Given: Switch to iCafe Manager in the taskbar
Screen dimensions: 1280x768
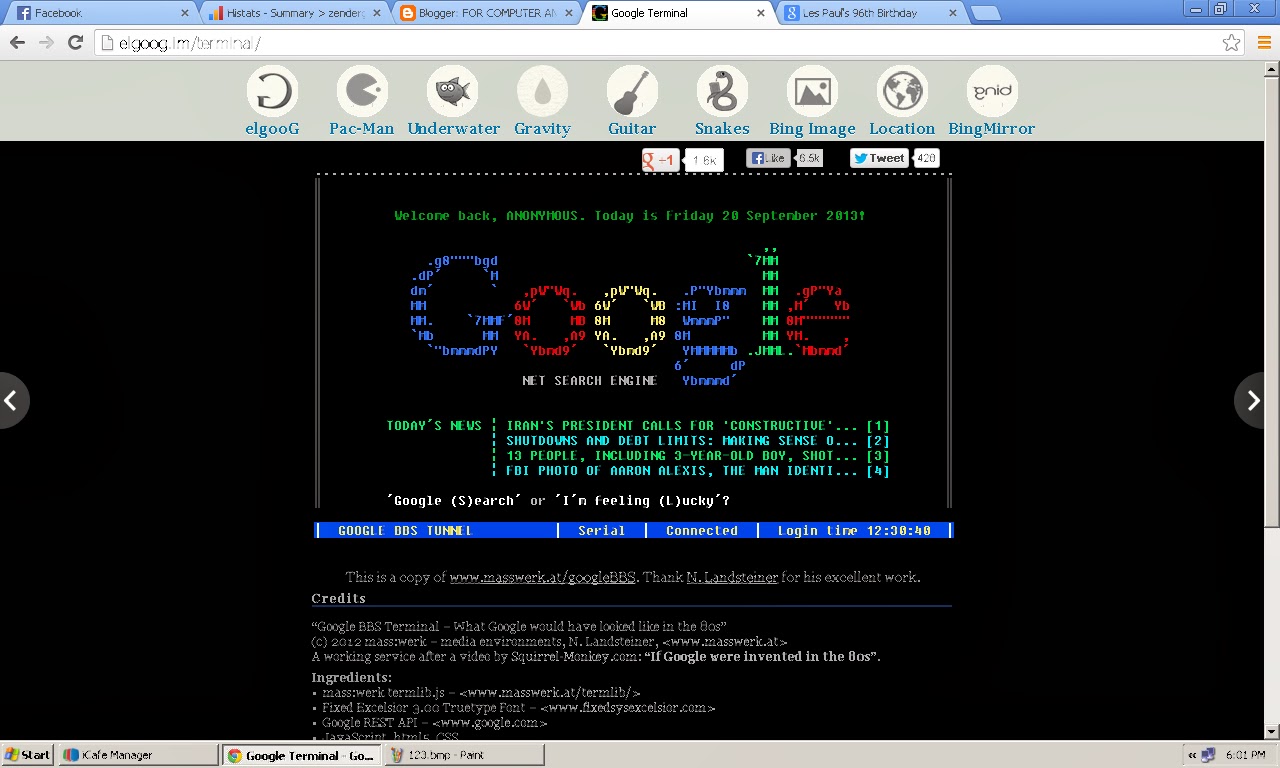Looking at the screenshot, I should coord(138,755).
